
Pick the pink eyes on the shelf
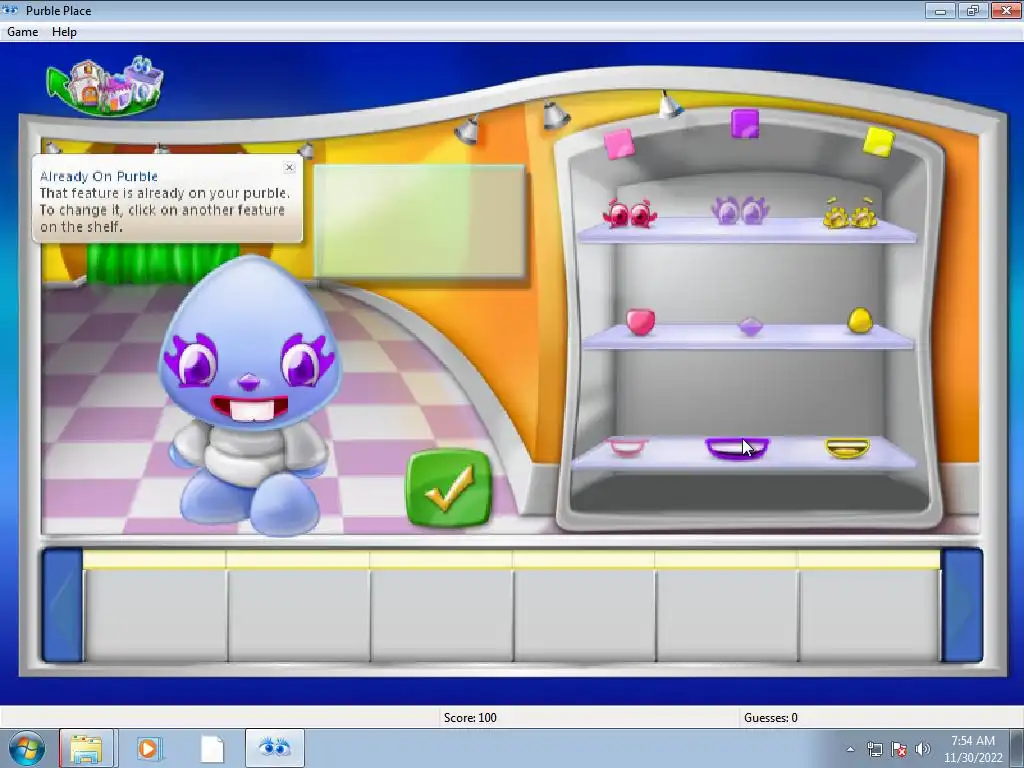point(630,214)
